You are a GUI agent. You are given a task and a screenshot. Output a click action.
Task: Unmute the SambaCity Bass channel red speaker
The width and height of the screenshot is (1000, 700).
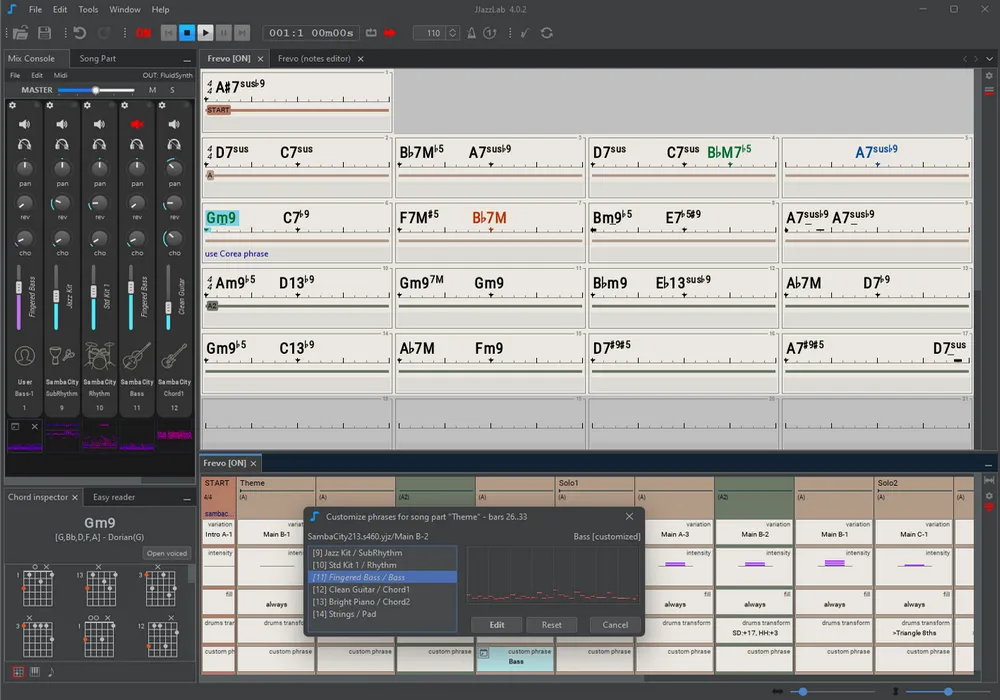[x=136, y=124]
